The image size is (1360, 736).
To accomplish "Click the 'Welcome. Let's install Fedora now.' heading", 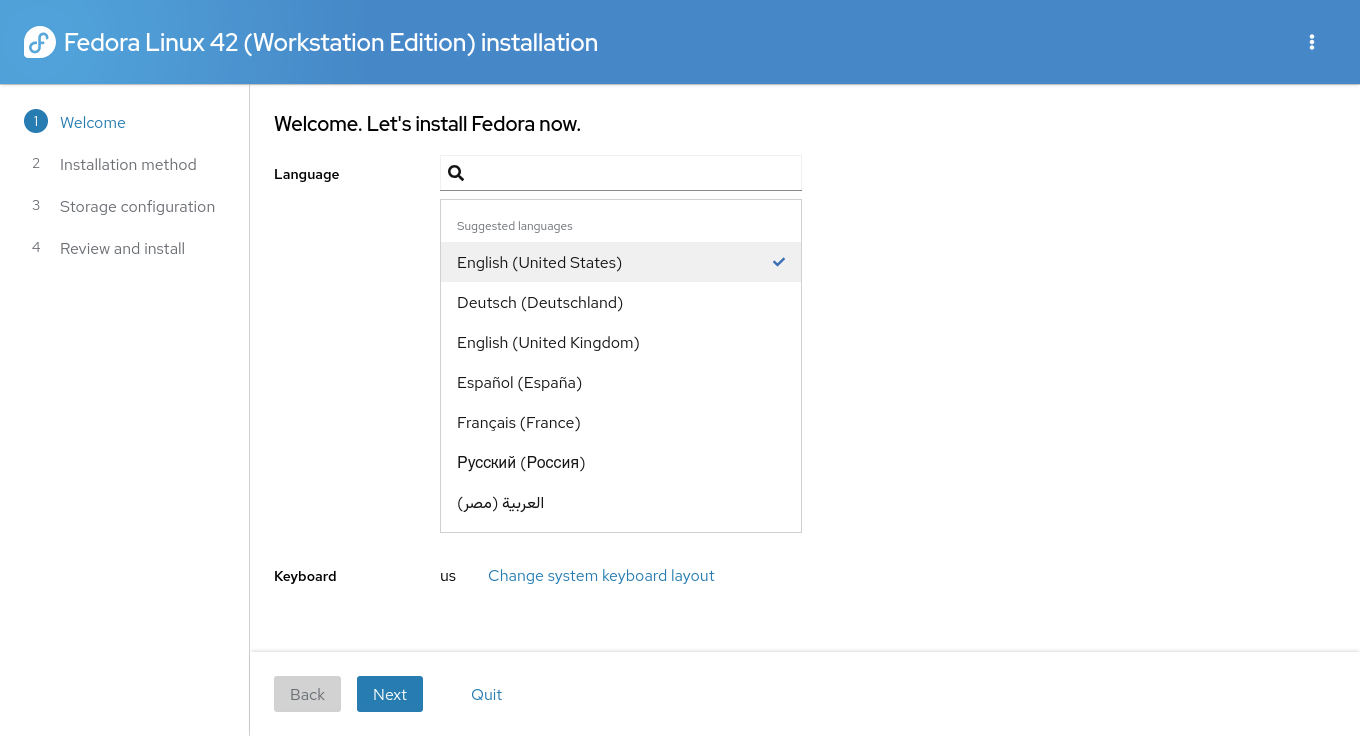I will coord(427,124).
